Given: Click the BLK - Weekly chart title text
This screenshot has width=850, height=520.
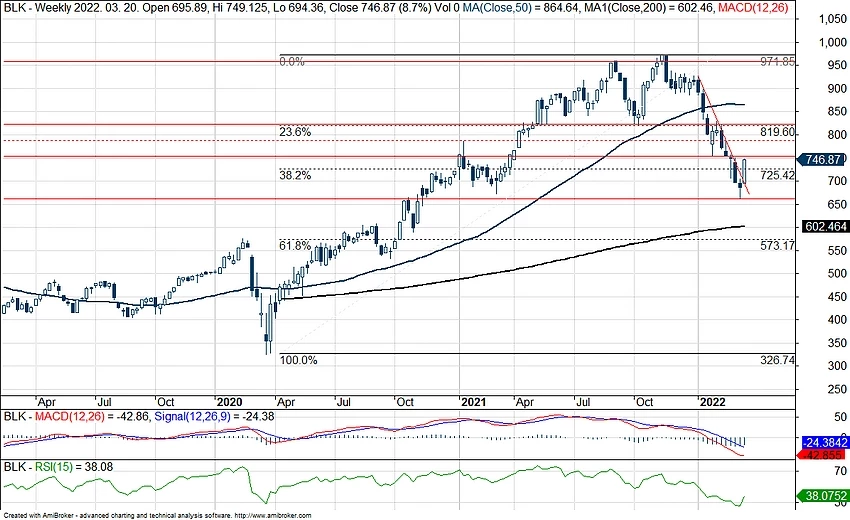Looking at the screenshot, I should pos(36,8).
